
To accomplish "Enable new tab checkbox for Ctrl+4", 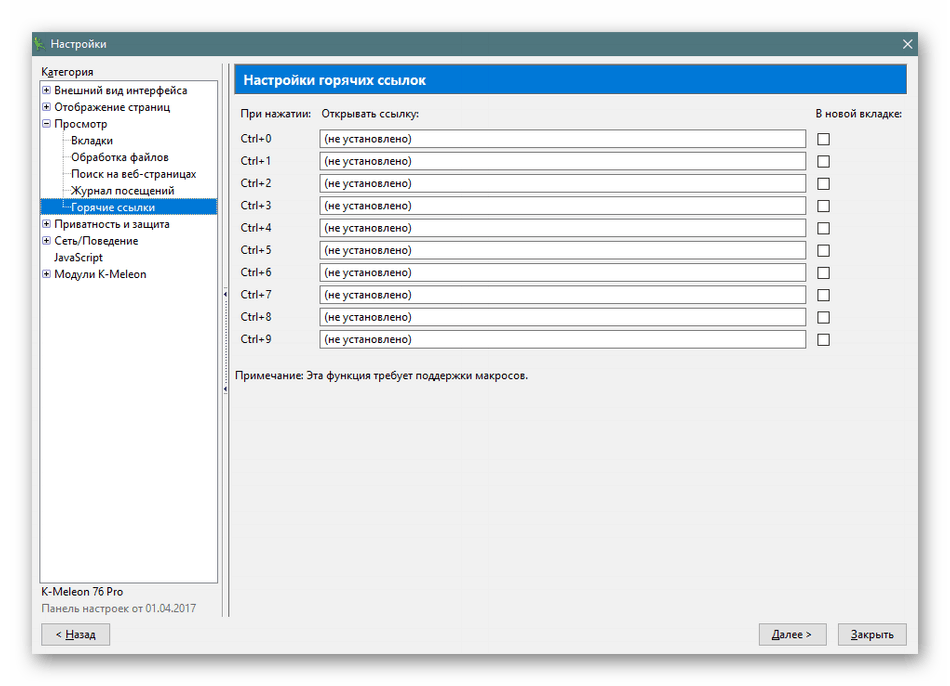I will [x=823, y=228].
